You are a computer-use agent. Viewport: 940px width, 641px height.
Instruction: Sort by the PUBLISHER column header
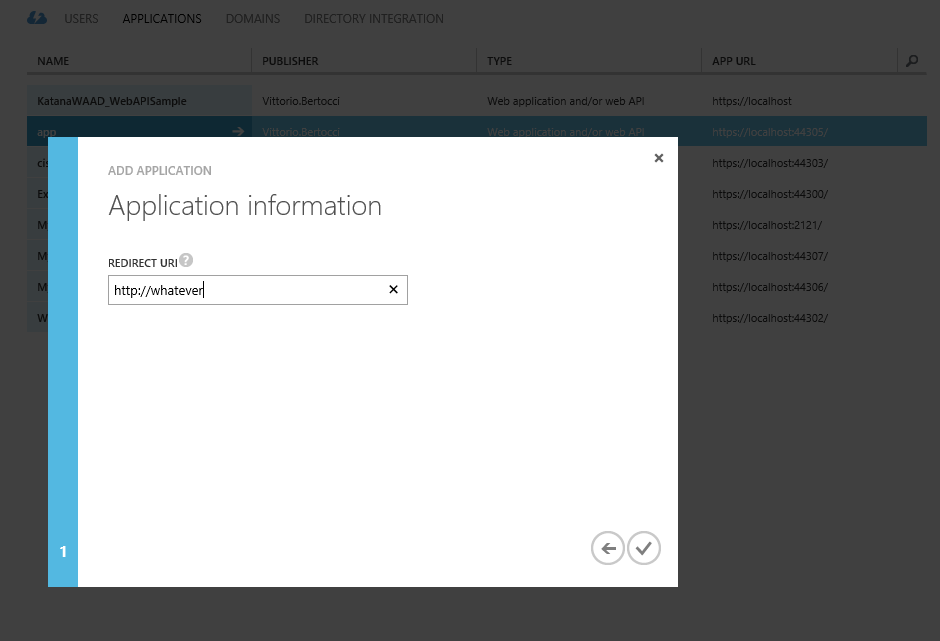point(290,61)
